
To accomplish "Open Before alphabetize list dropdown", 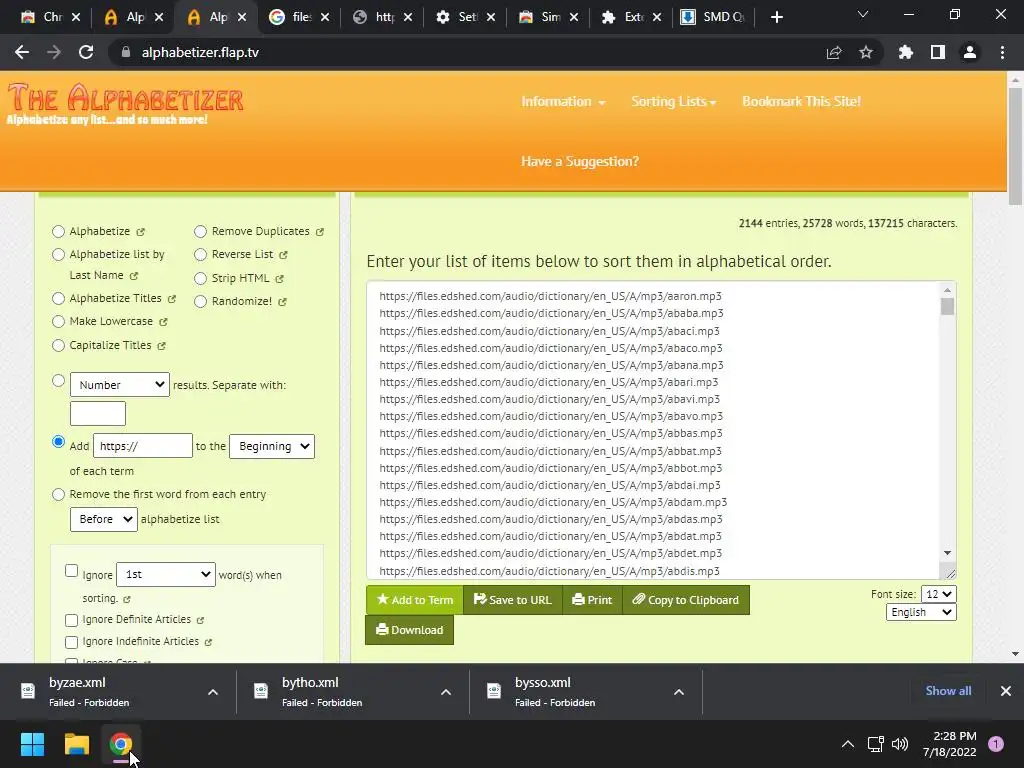I will tap(104, 519).
